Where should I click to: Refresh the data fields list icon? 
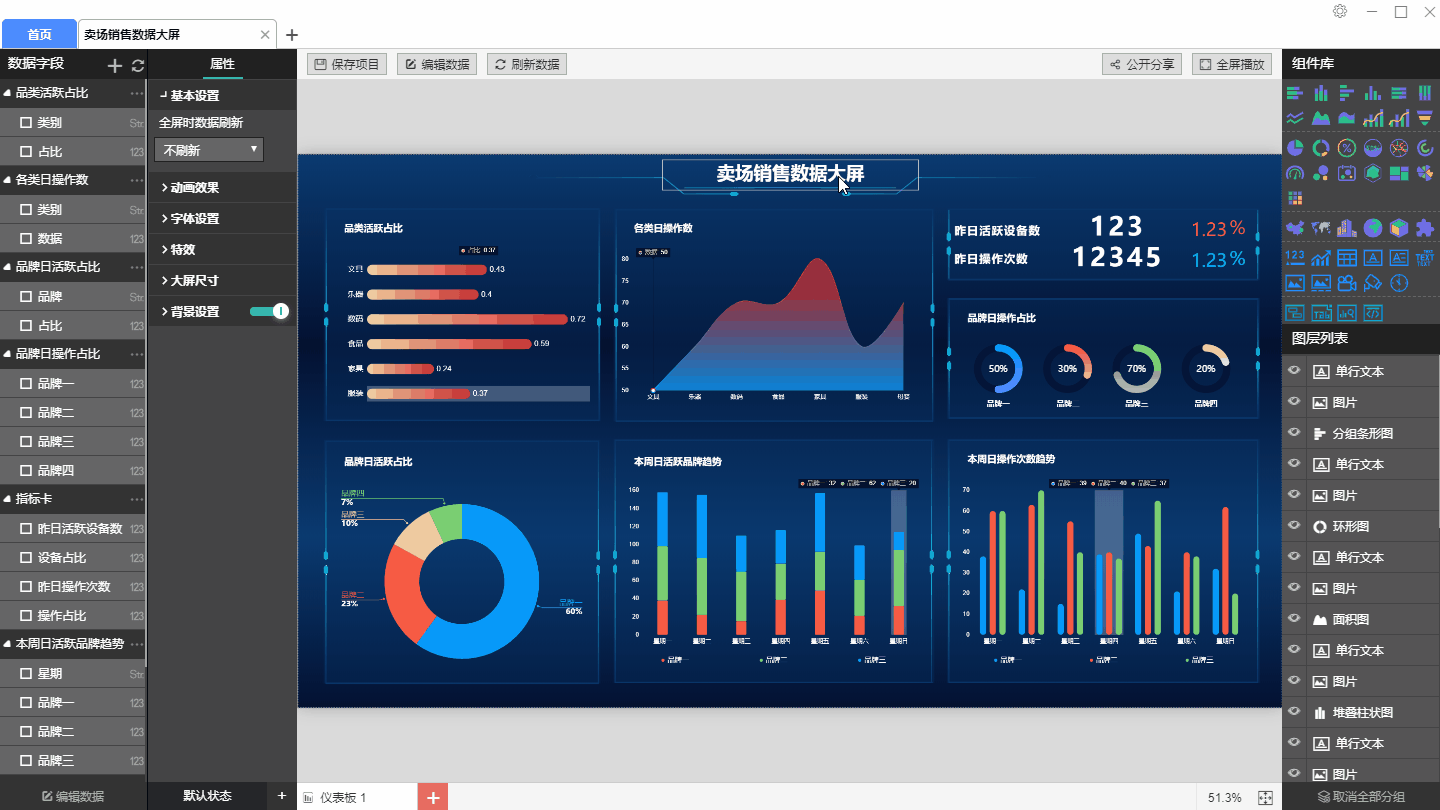tap(138, 65)
